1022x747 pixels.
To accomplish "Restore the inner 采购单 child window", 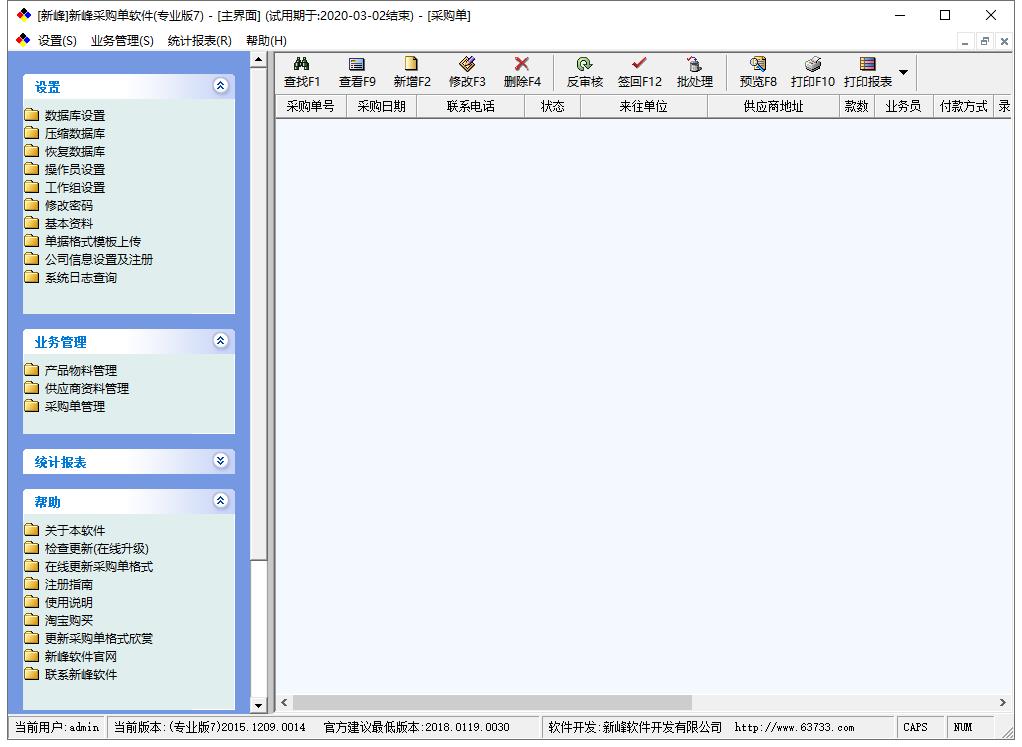I will tap(985, 41).
